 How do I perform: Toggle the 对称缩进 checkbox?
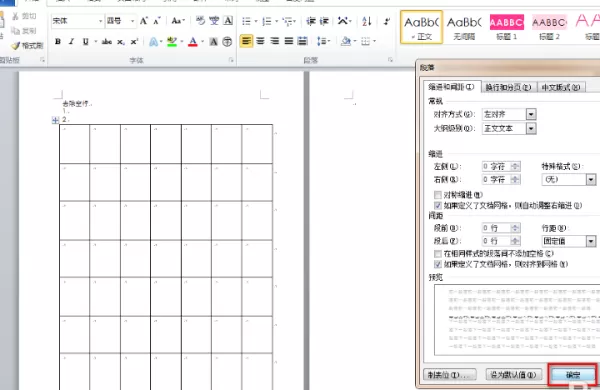click(x=438, y=195)
